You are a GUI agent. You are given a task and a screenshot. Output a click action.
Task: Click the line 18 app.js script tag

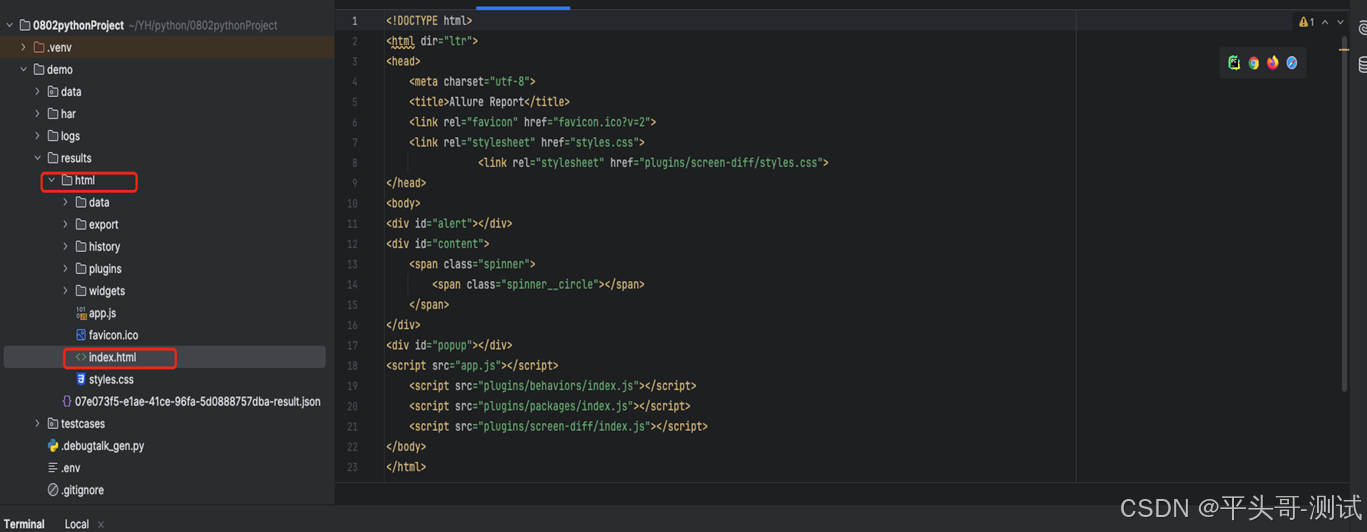point(472,365)
